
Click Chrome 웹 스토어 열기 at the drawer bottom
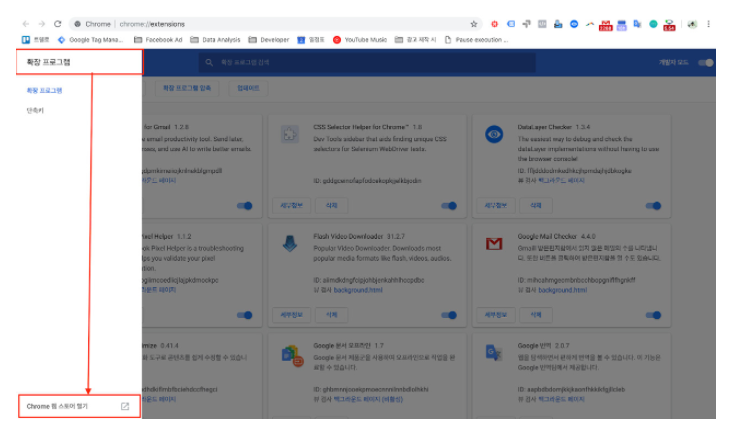pyautogui.click(x=79, y=406)
